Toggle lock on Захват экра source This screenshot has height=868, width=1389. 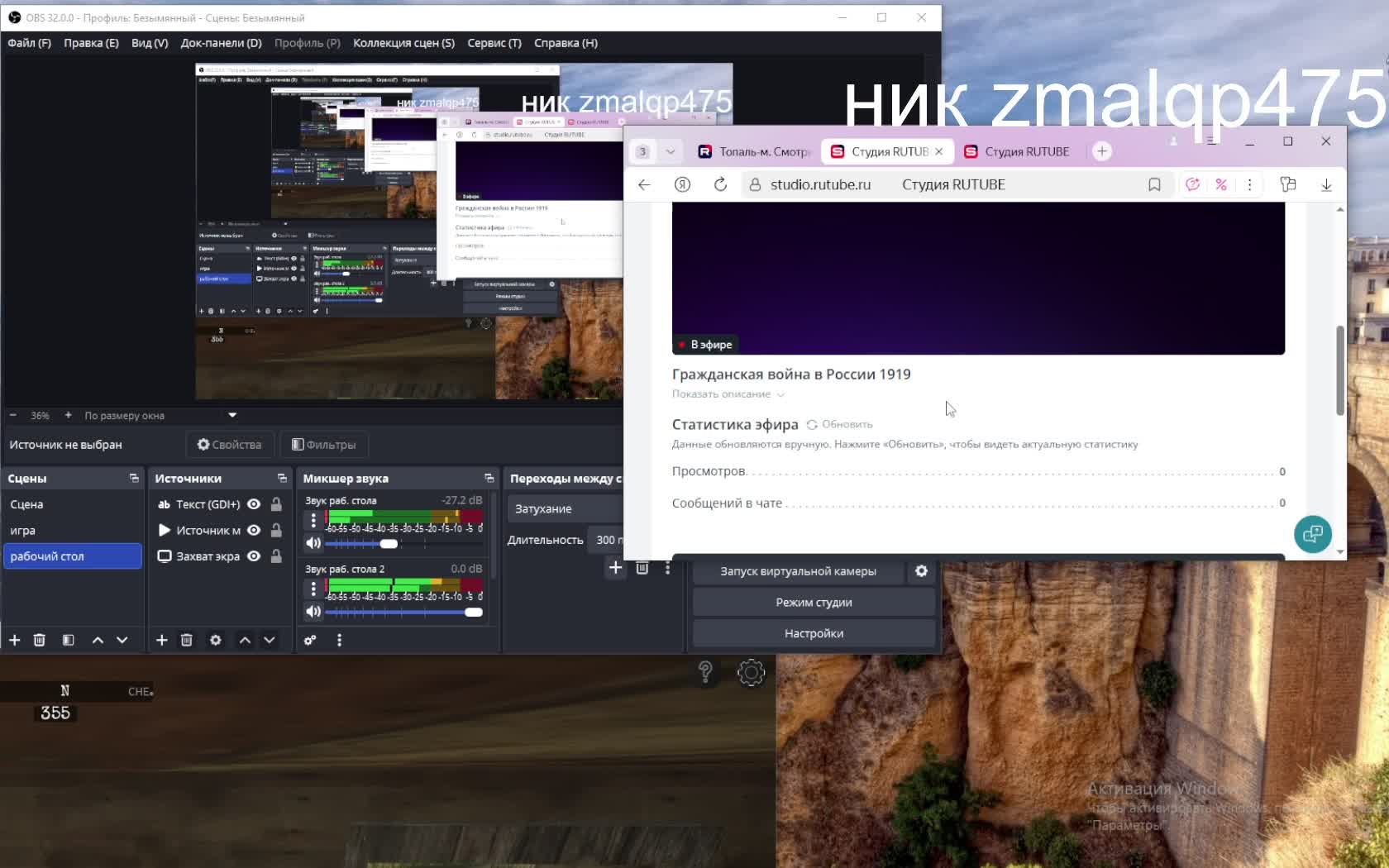tap(276, 556)
